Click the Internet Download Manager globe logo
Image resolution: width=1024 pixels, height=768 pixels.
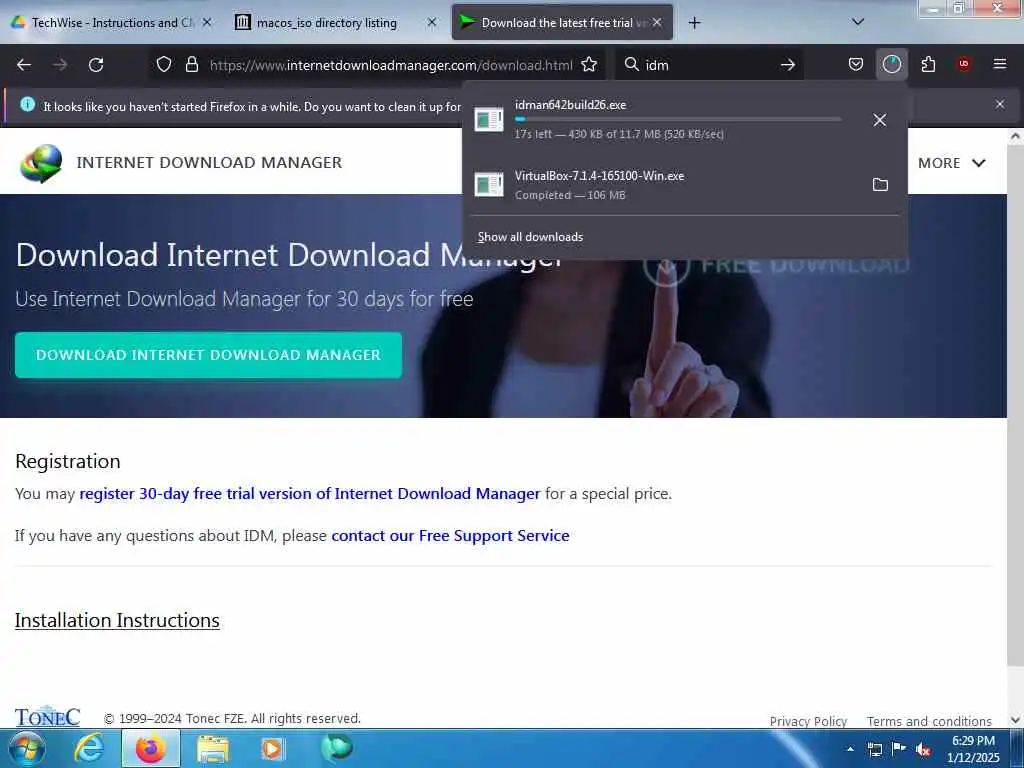[41, 163]
